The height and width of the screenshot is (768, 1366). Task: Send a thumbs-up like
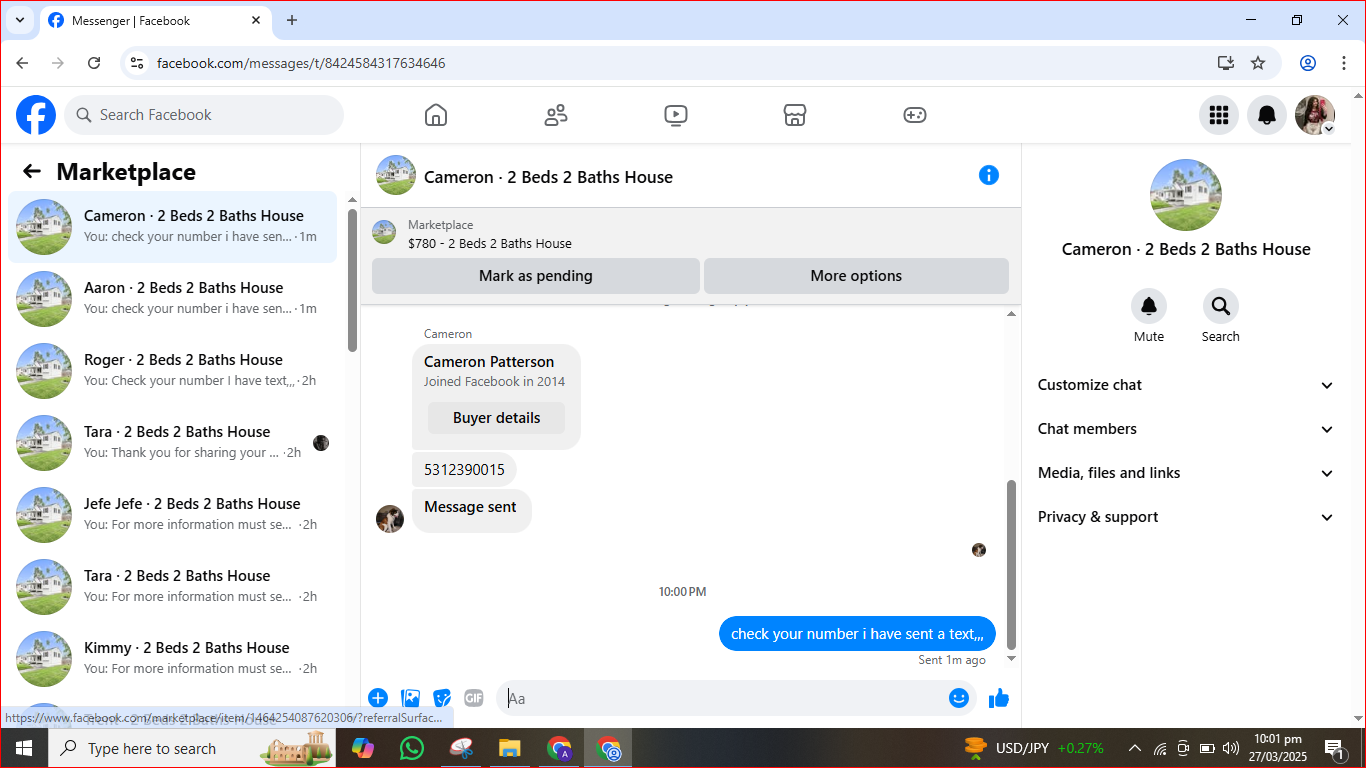pos(999,698)
